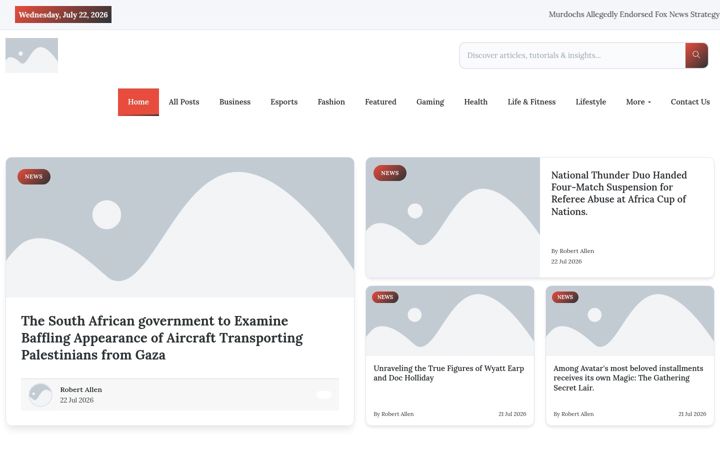The height and width of the screenshot is (450, 720).
Task: Click the NEWS tag on the South African article
Action: (x=34, y=177)
